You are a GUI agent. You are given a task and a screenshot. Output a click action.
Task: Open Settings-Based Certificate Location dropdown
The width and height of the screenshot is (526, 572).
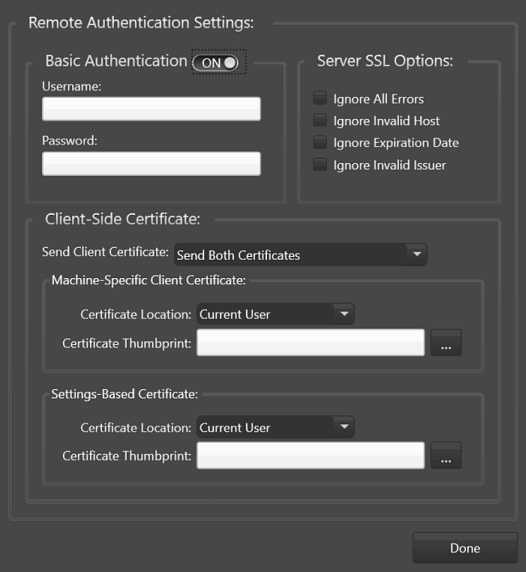(x=275, y=427)
